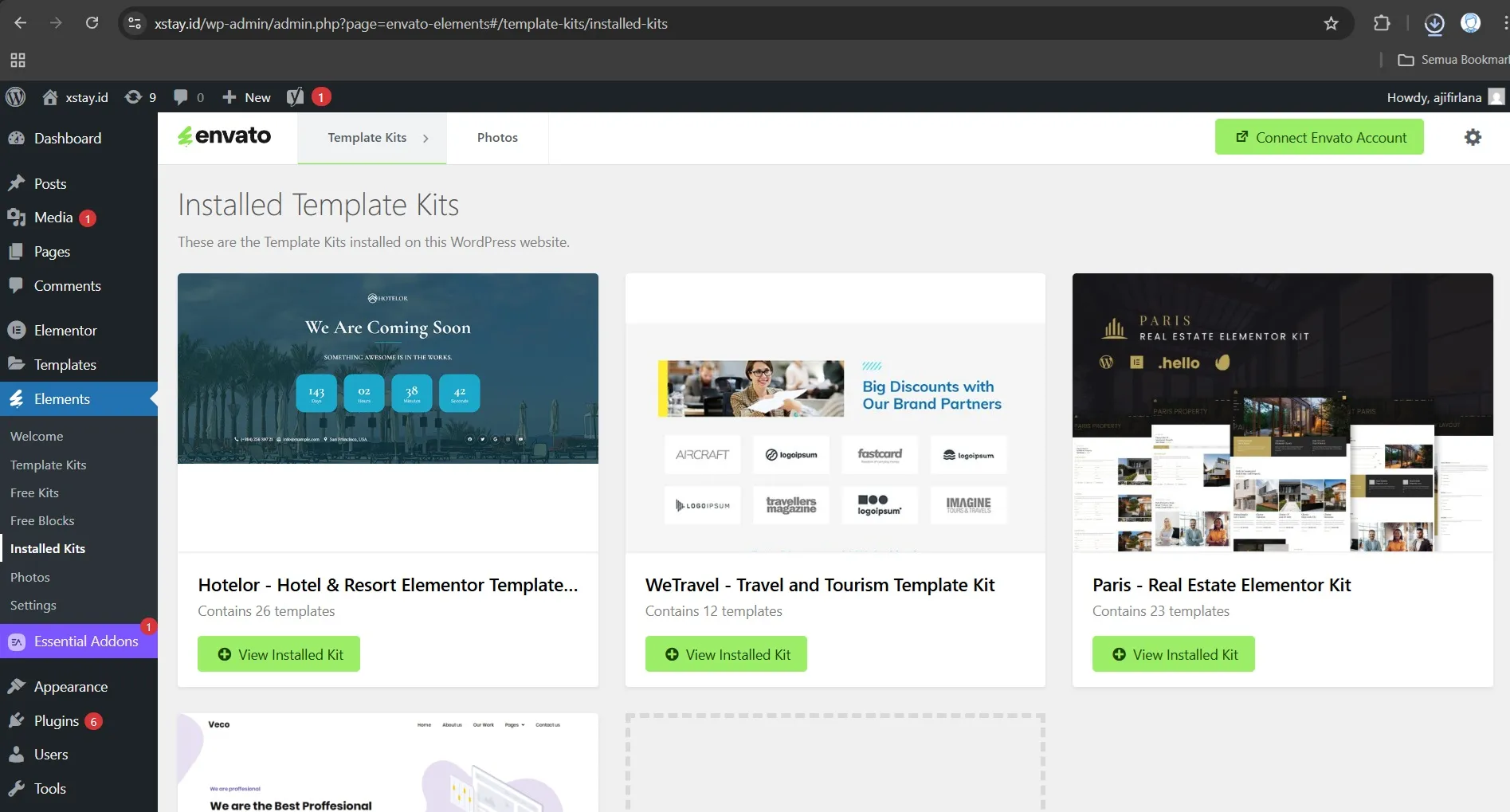Go back in browser history
The width and height of the screenshot is (1510, 812).
21,23
